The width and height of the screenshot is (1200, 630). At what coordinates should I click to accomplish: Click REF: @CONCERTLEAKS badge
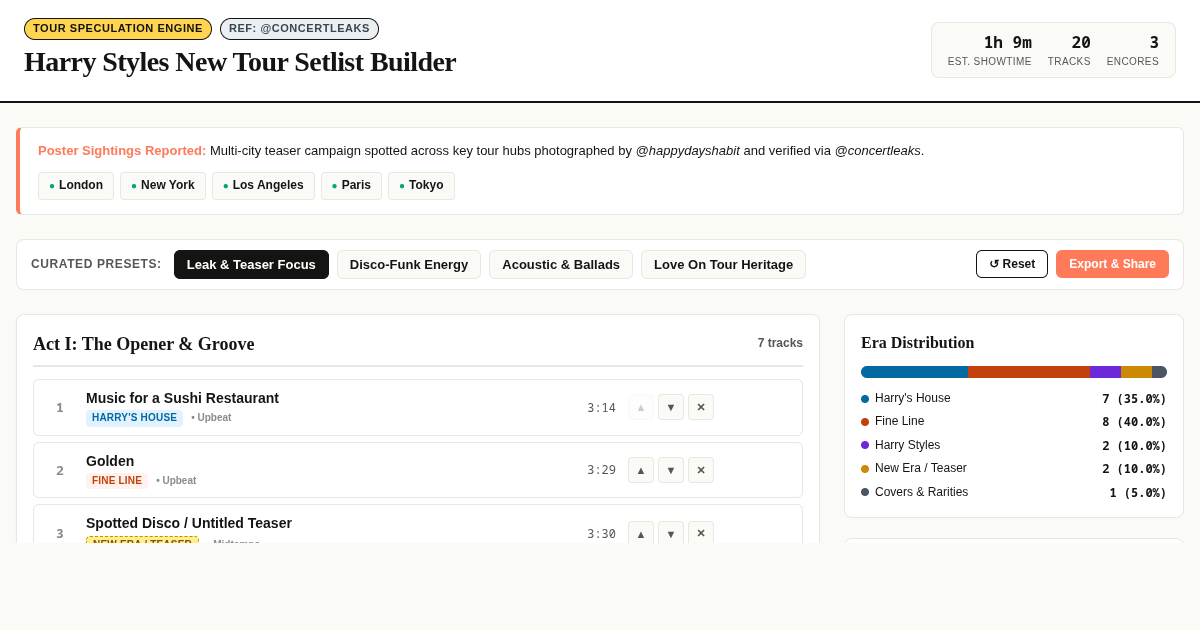pos(299,29)
